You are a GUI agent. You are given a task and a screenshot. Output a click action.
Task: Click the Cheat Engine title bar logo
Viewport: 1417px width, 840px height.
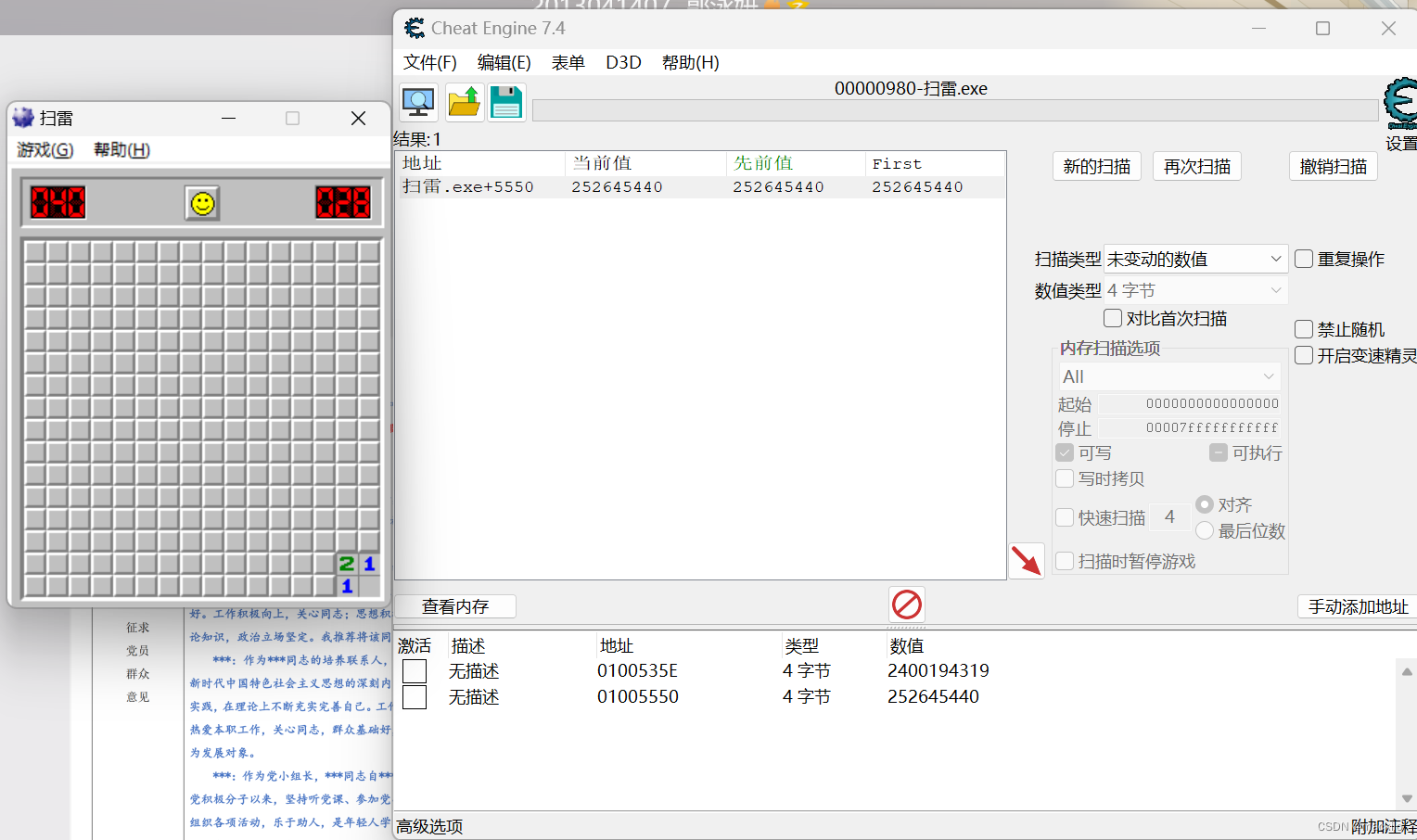coord(415,29)
